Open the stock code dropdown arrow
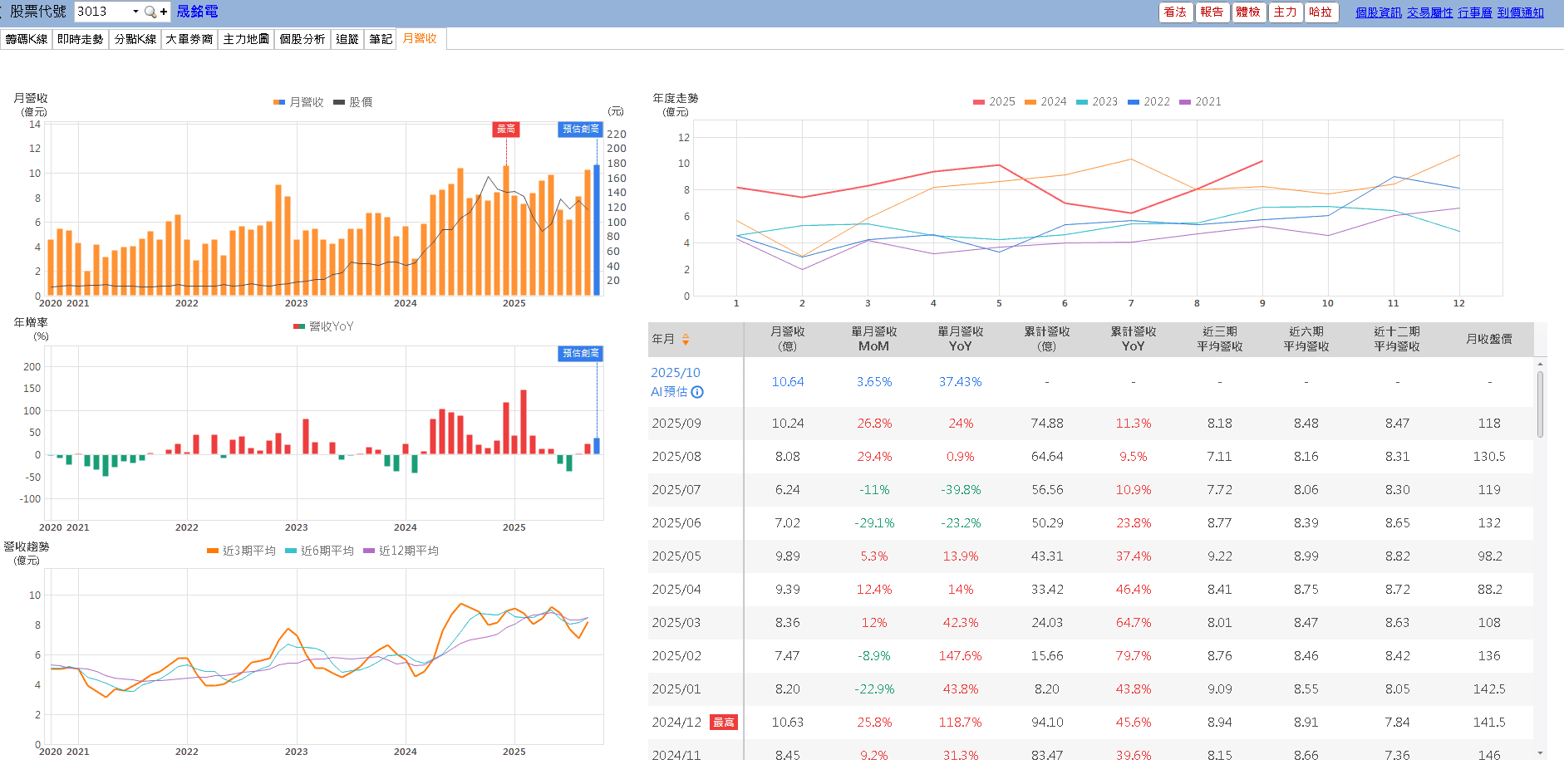1564x784 pixels. coord(135,12)
